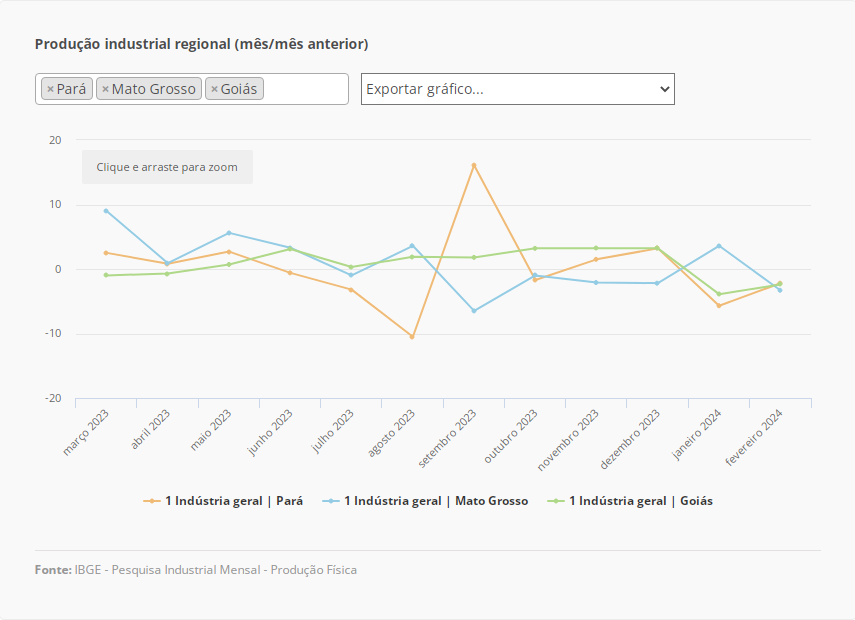Click Mato Grosso data point at março 2023
The width and height of the screenshot is (855, 620).
[x=106, y=211]
